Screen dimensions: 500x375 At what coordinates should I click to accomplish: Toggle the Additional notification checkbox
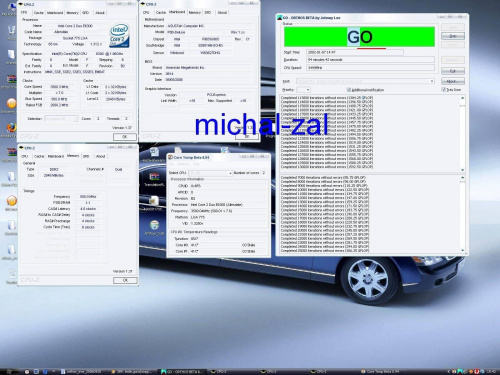349,90
